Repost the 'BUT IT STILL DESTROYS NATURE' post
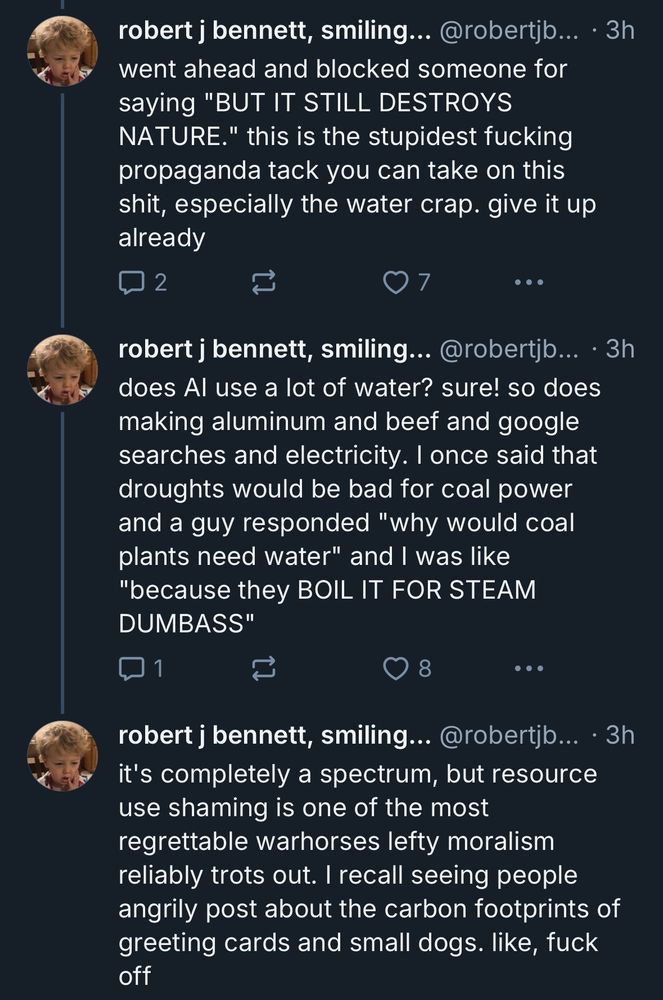Screen dimensions: 663x1000 [263, 282]
